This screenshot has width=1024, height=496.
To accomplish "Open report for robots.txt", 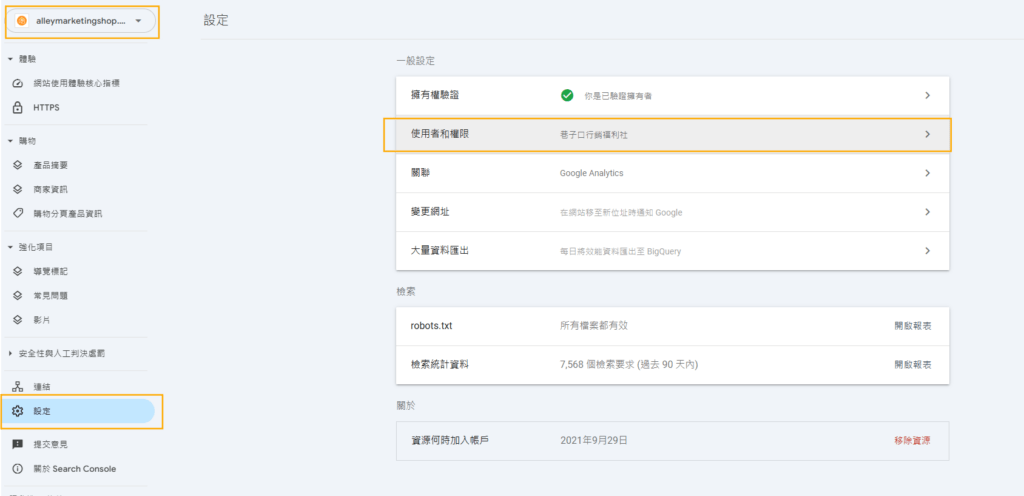I will click(912, 326).
